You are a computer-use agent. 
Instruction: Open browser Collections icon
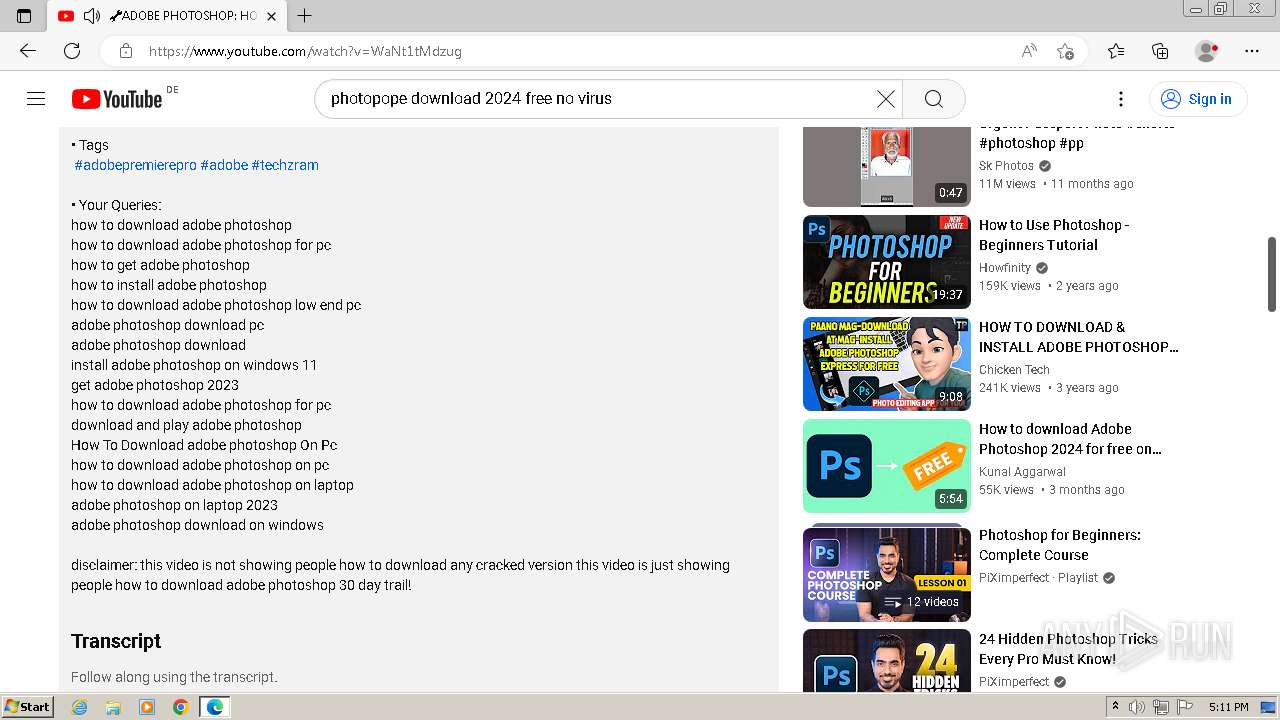pyautogui.click(x=1160, y=51)
